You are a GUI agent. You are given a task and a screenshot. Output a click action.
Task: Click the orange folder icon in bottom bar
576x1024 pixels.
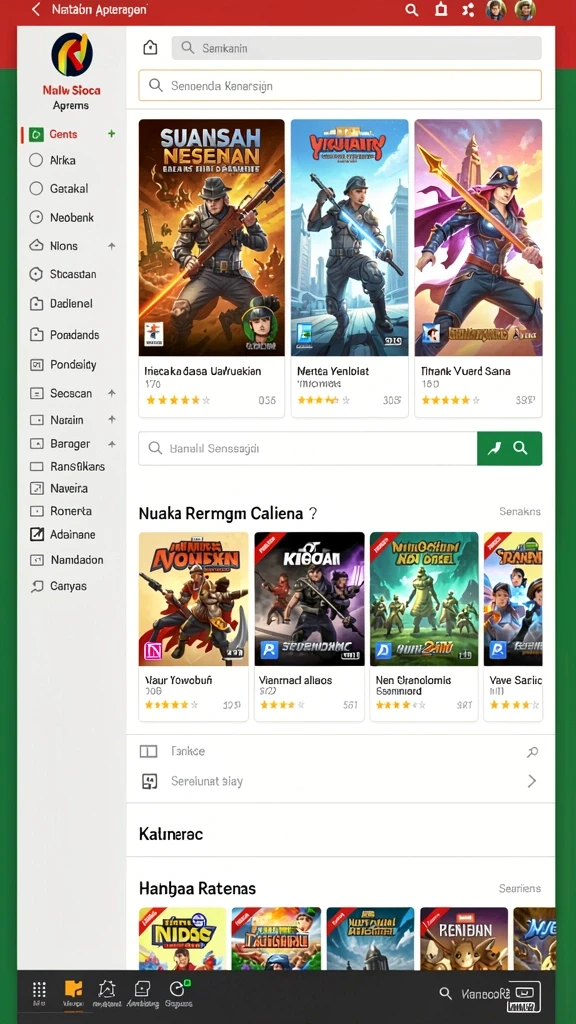click(x=73, y=989)
